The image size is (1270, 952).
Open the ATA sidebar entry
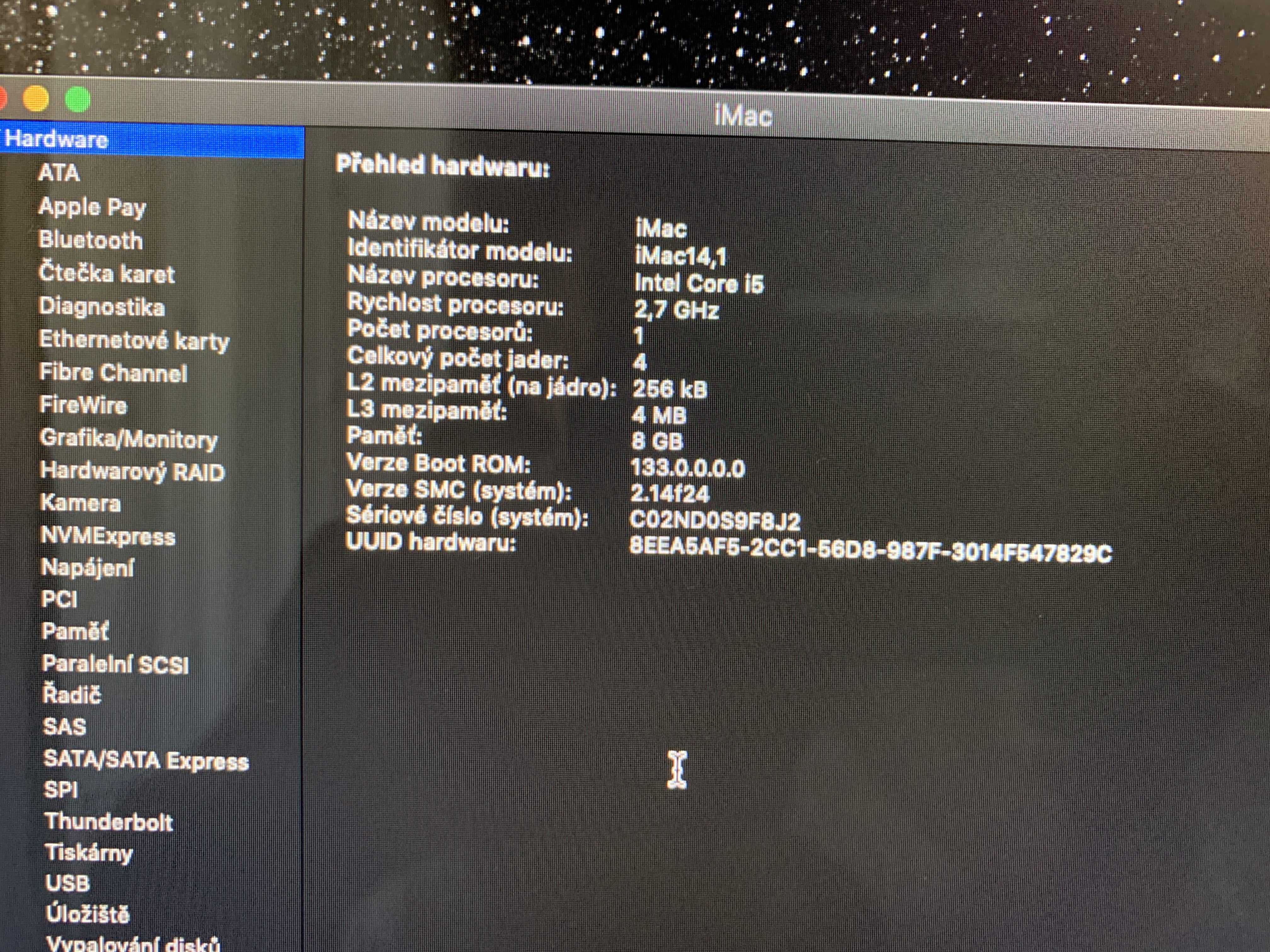click(59, 173)
